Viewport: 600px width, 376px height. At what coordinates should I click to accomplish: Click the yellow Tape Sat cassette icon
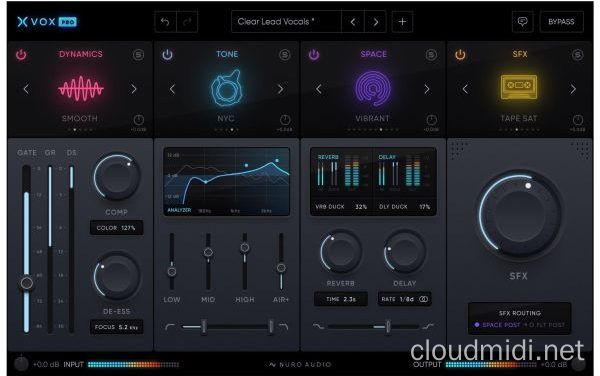pos(519,88)
